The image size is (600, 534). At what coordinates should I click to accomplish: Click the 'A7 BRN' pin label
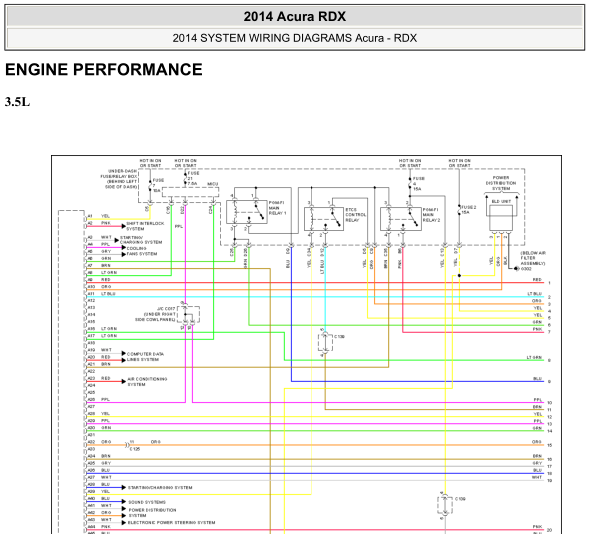(99, 265)
